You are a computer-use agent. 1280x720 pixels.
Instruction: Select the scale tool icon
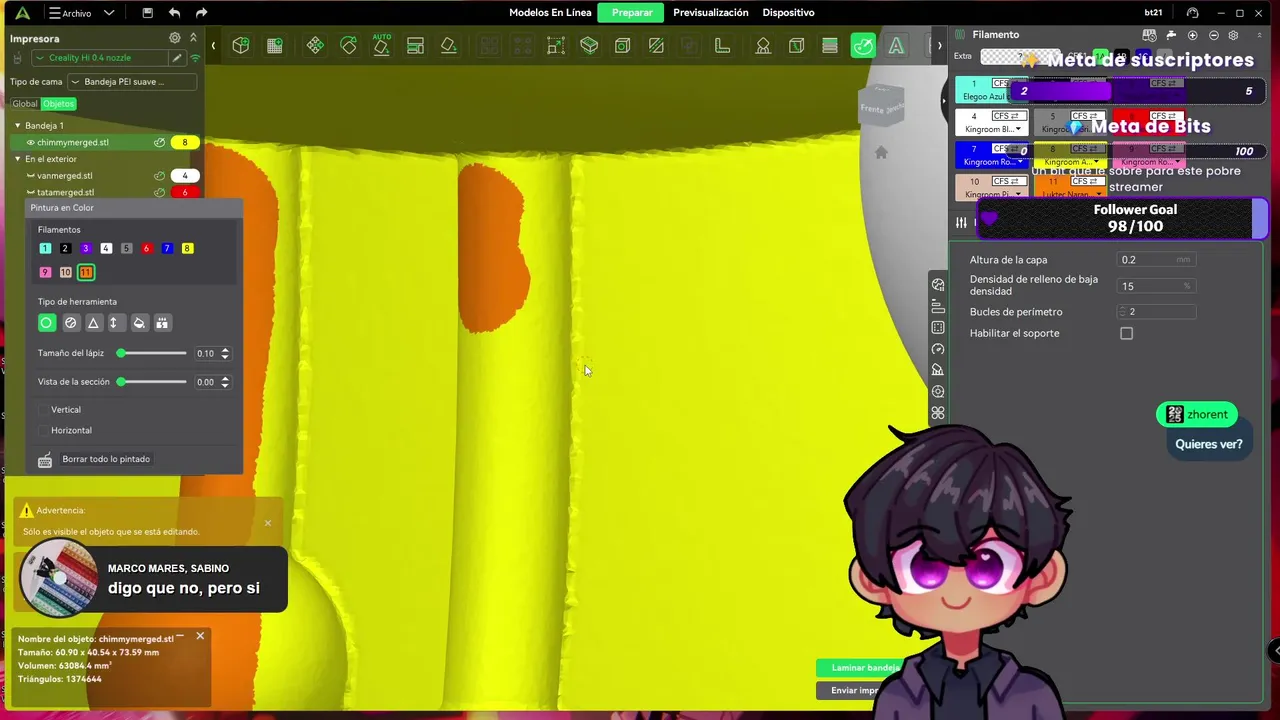(556, 45)
